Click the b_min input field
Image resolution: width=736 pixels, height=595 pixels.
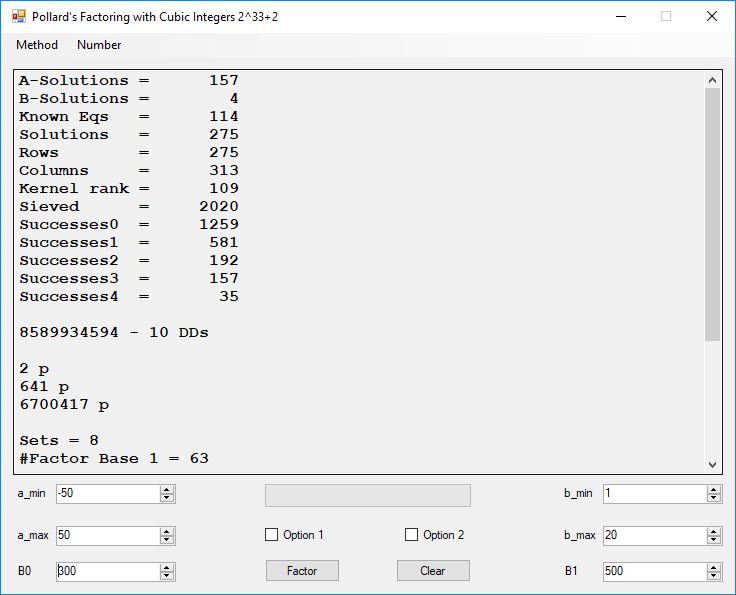pyautogui.click(x=655, y=494)
